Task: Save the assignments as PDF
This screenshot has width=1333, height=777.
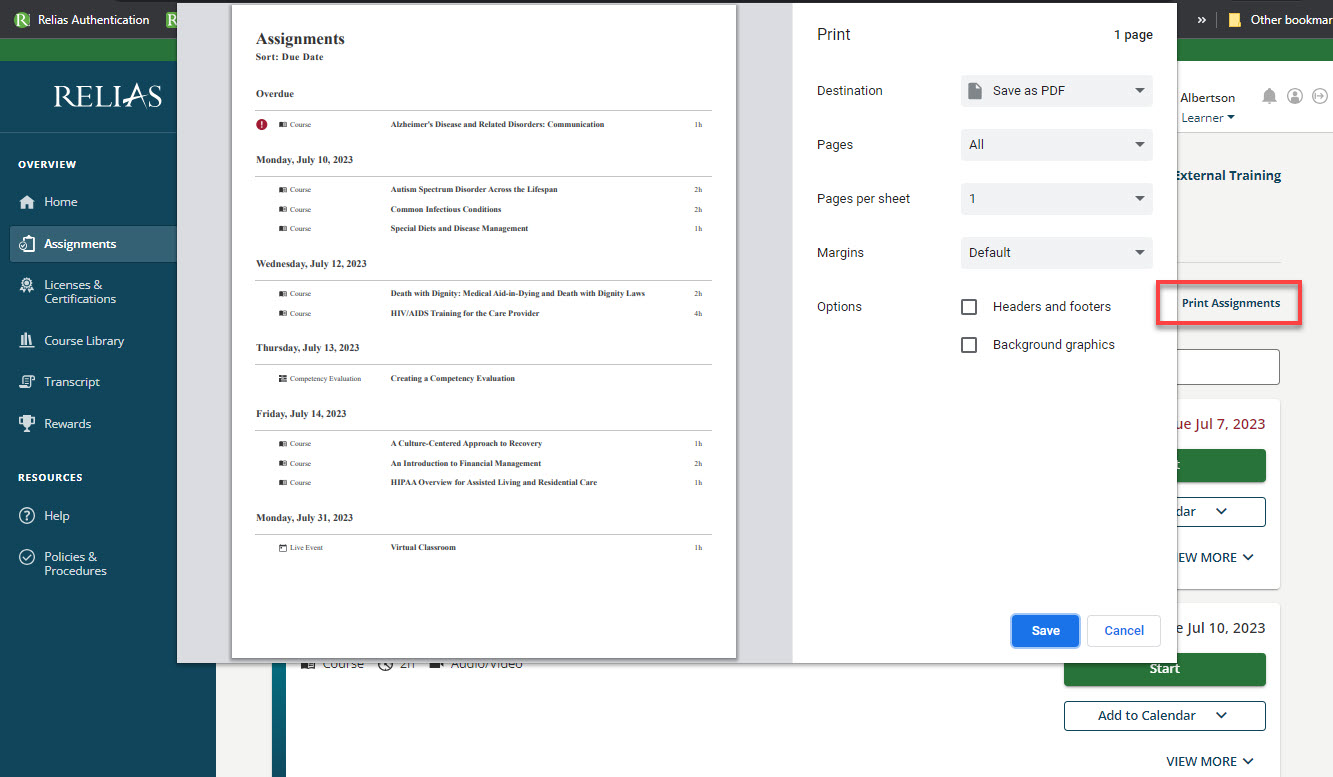Action: coord(1044,630)
